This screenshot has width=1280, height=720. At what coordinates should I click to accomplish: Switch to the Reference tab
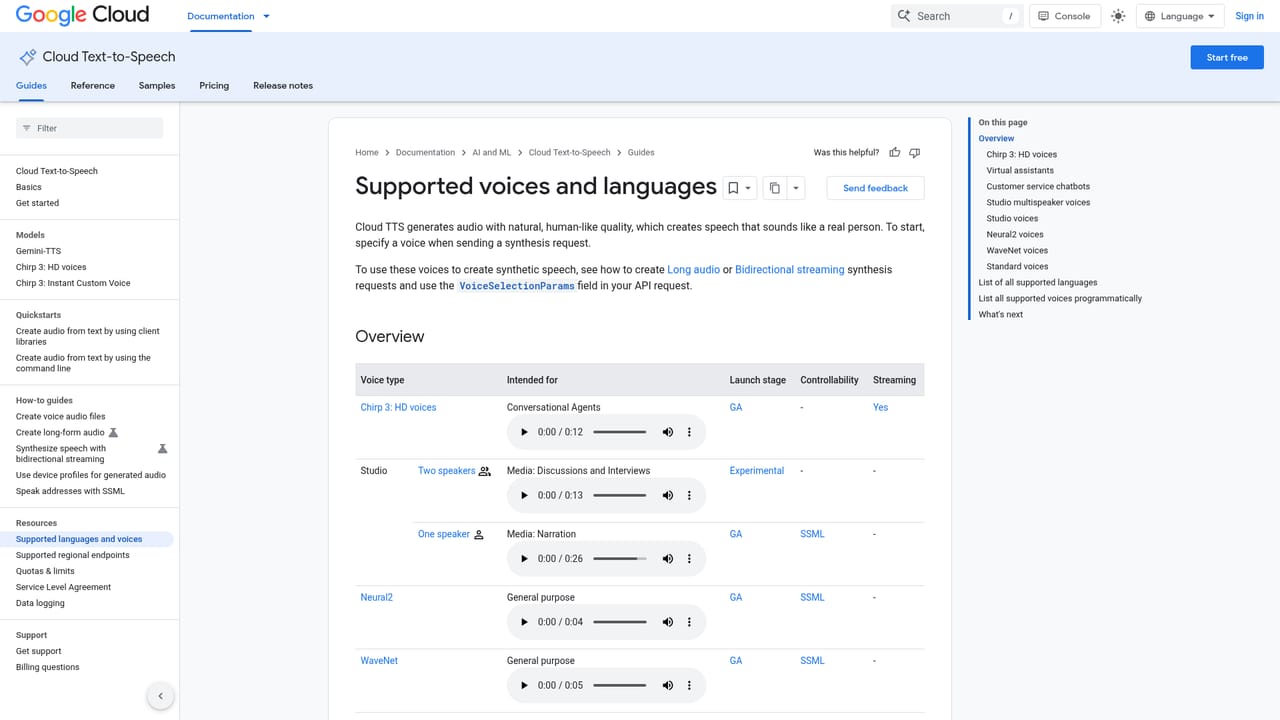coord(93,86)
